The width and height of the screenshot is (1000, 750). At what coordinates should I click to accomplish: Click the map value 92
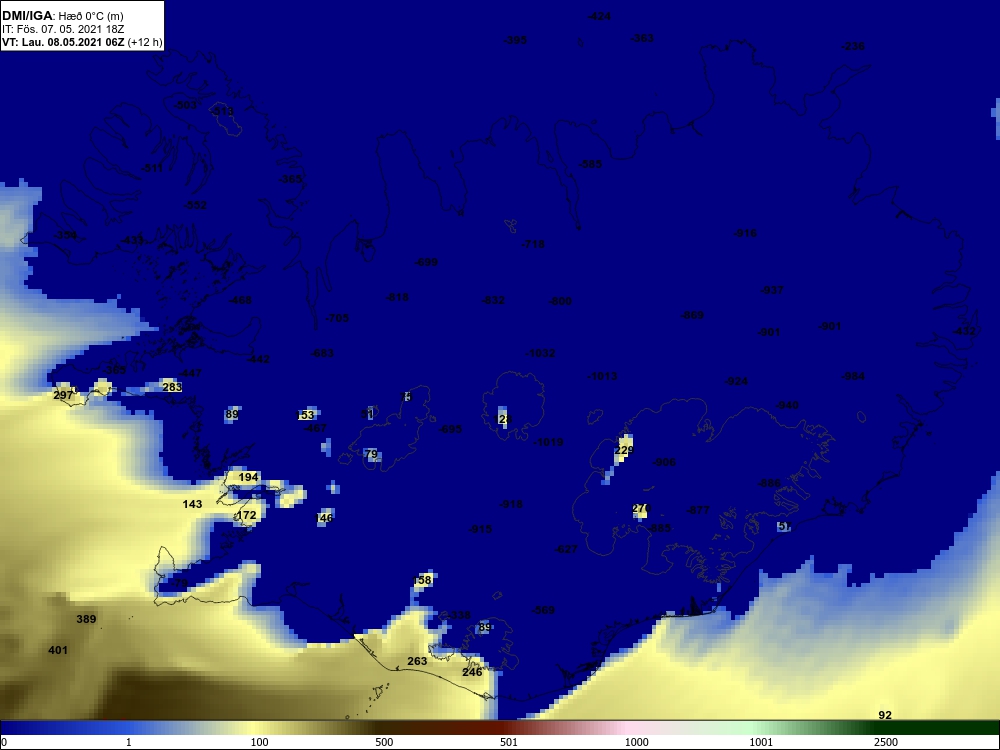click(885, 716)
